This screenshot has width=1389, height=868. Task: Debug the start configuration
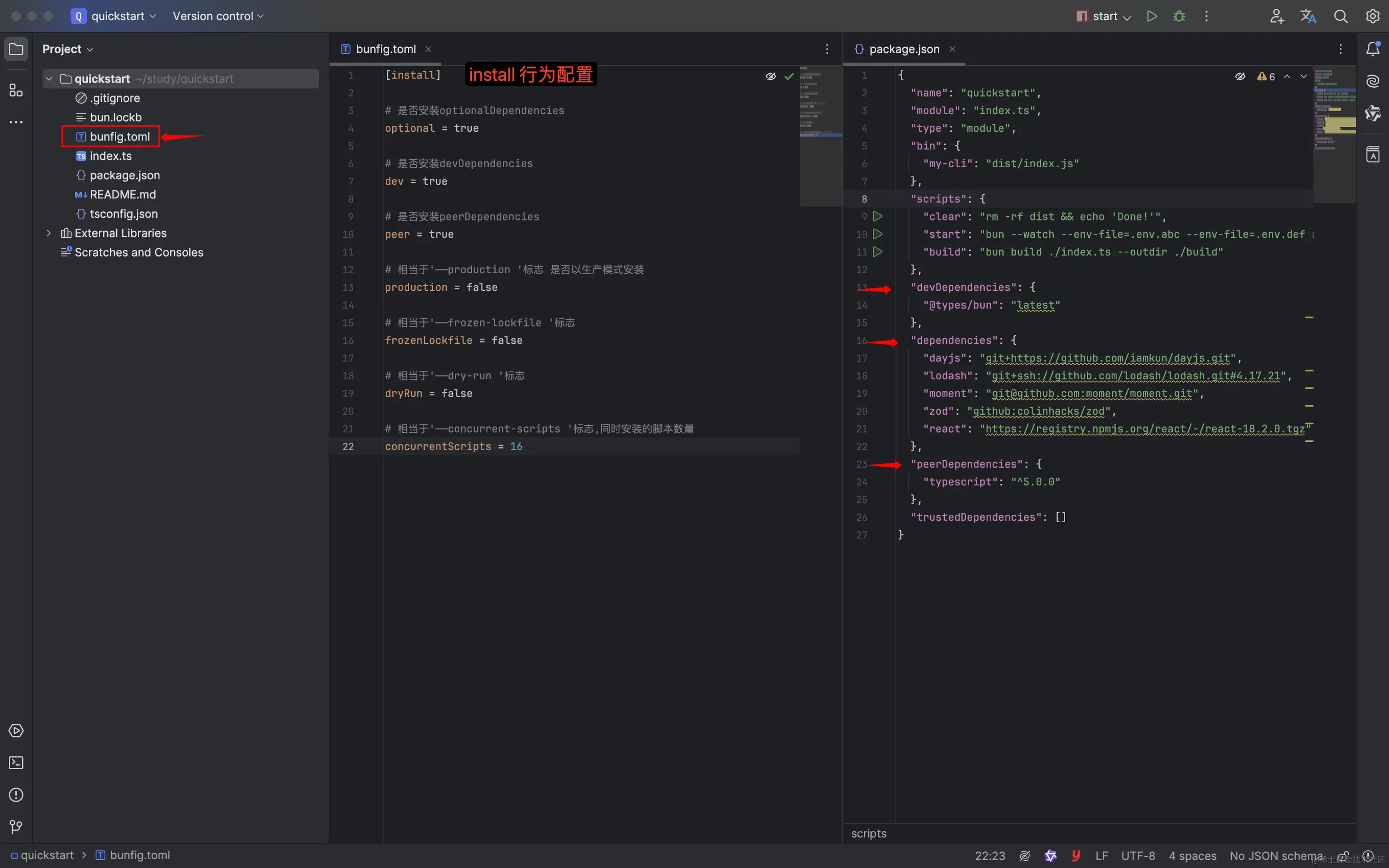(1179, 16)
